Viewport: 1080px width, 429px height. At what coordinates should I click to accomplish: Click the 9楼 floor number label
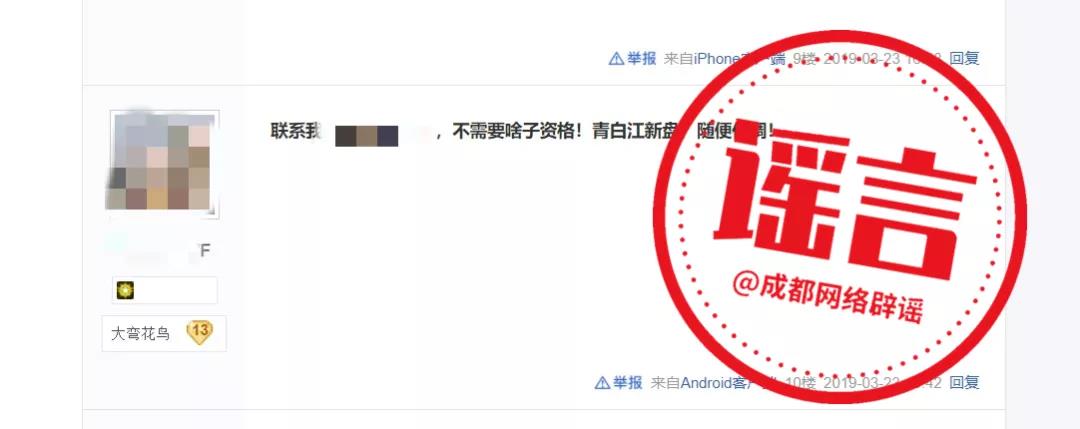[x=804, y=59]
